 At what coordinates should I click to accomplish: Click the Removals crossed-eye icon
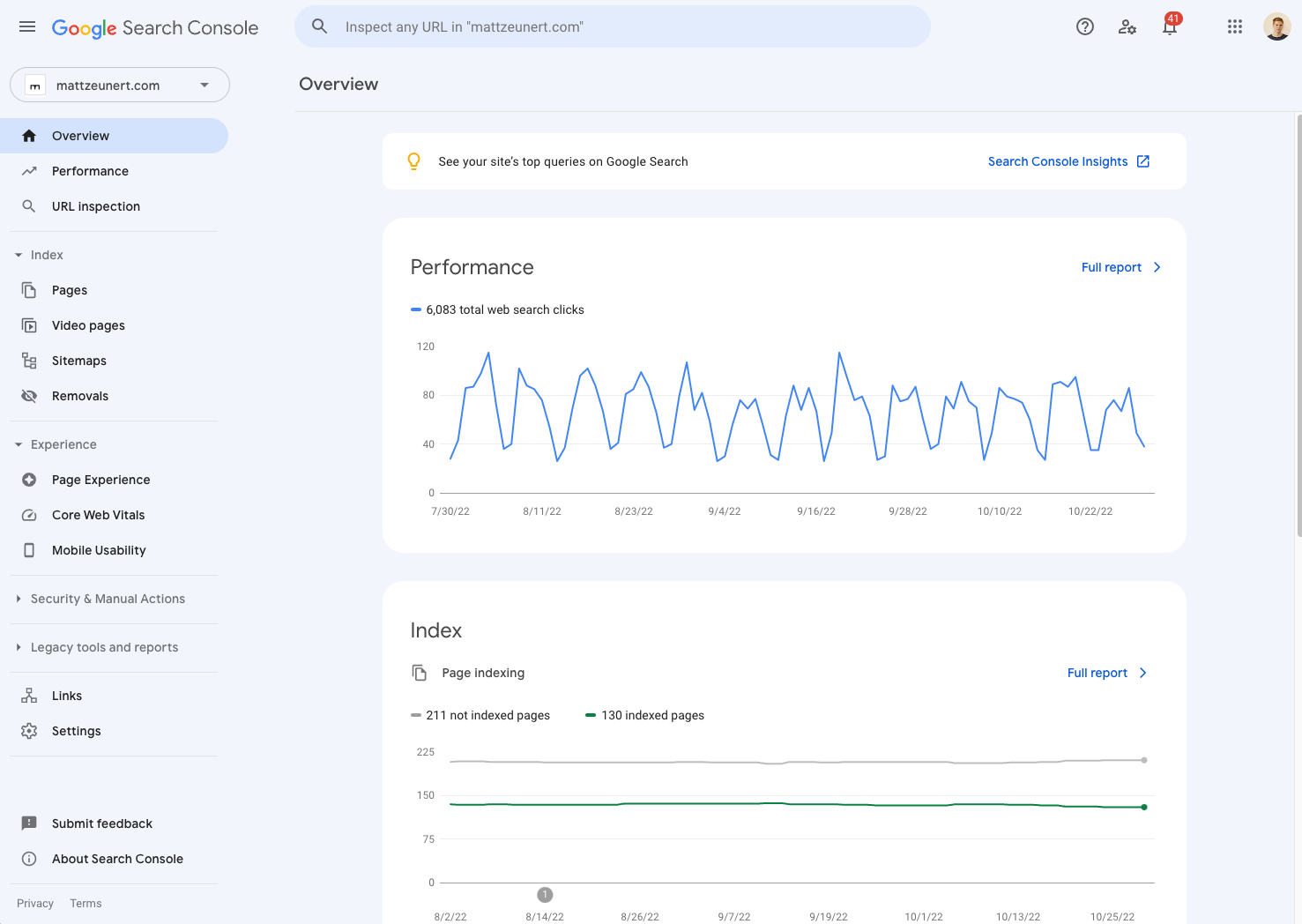[29, 396]
